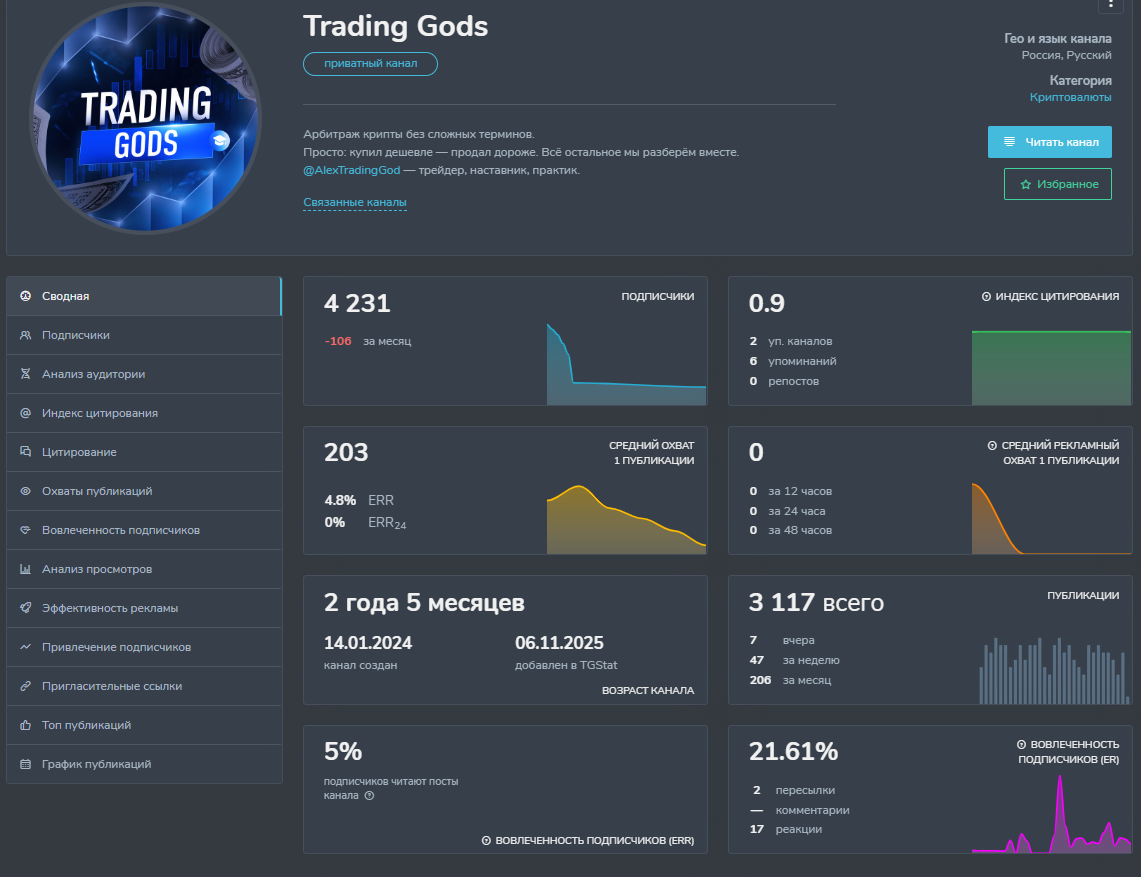The height and width of the screenshot is (877, 1141).
Task: Click the orange ad reach chart
Action: point(1051,517)
